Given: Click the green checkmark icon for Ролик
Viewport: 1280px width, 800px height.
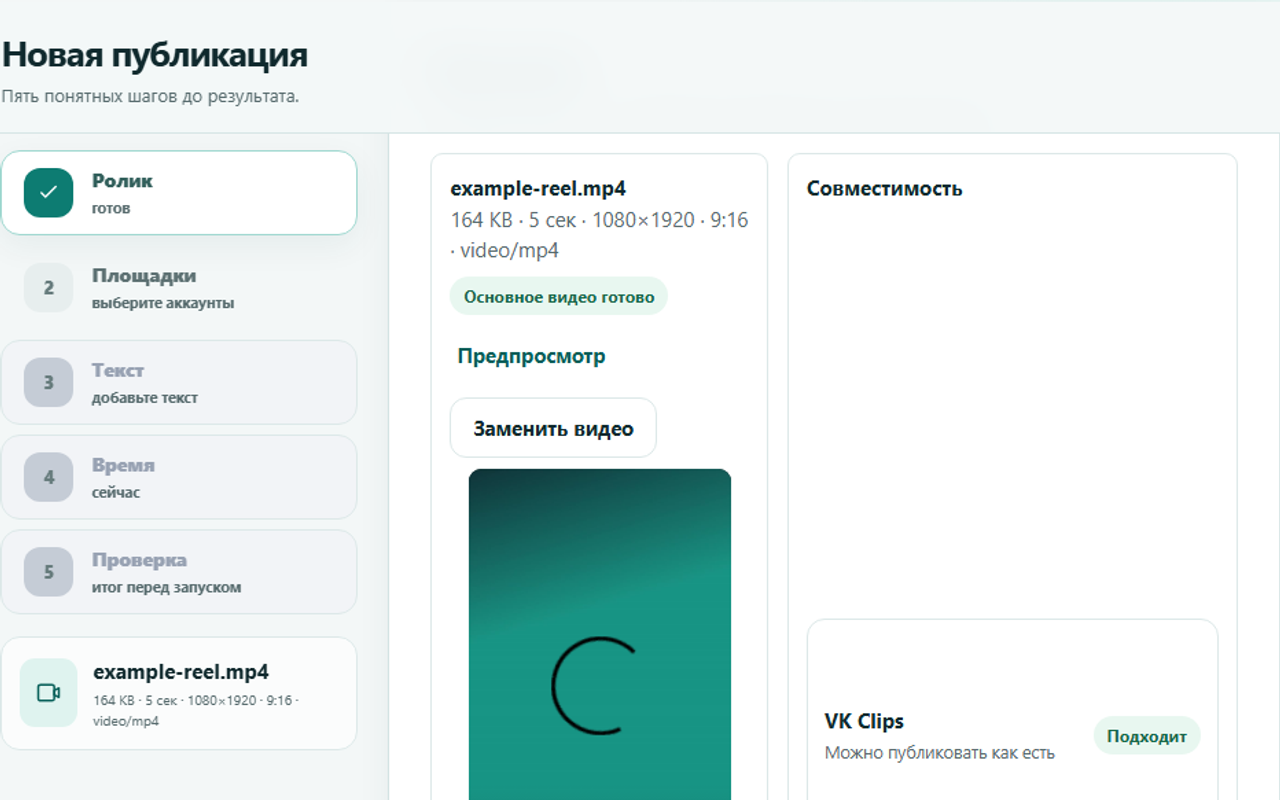Looking at the screenshot, I should pyautogui.click(x=48, y=193).
